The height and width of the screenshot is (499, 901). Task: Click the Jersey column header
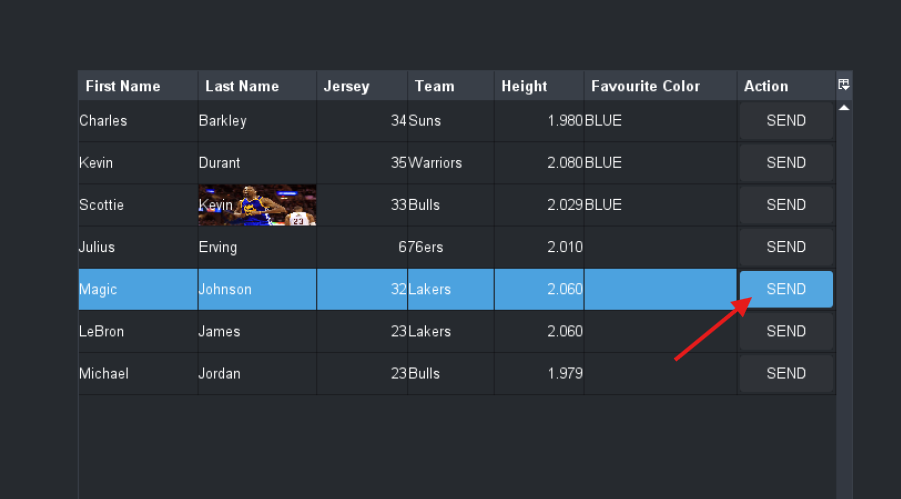(x=347, y=86)
